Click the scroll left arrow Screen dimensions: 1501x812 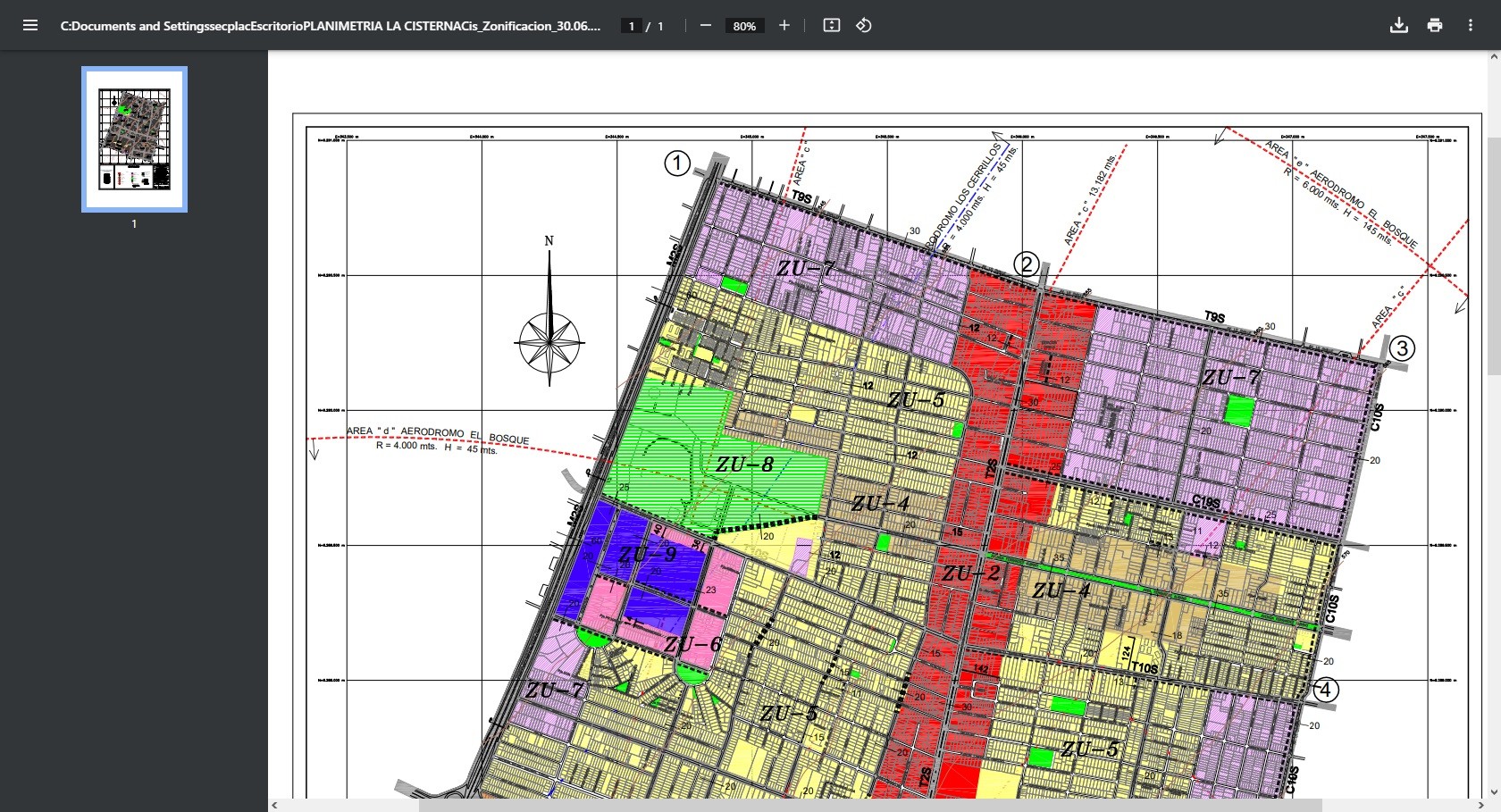(274, 805)
